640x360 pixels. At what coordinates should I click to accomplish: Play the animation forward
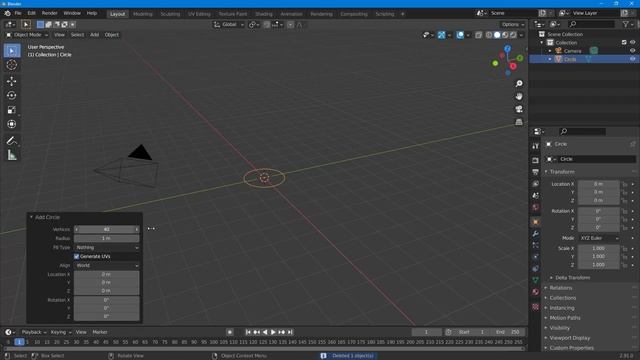(x=273, y=332)
